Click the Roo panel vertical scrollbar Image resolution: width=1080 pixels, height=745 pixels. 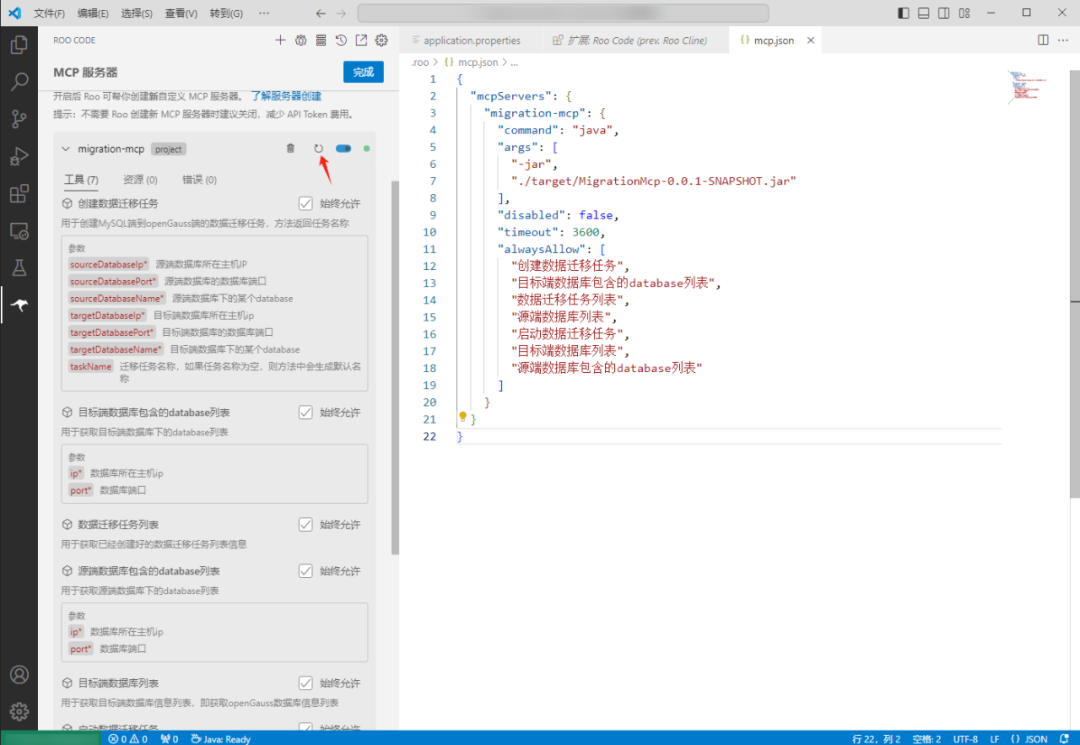[x=395, y=367]
